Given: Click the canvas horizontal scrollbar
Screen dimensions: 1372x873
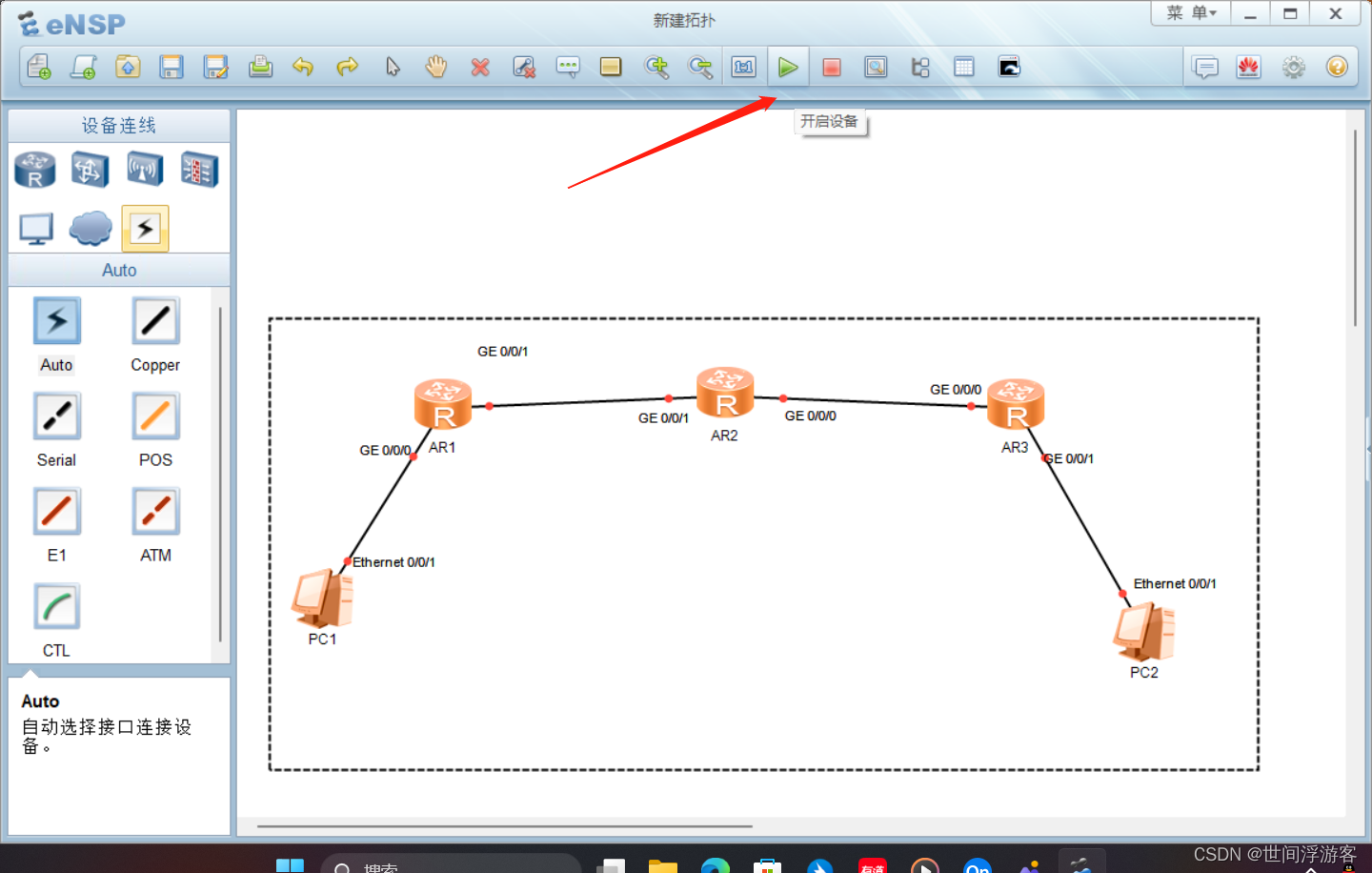Looking at the screenshot, I should click(x=505, y=826).
